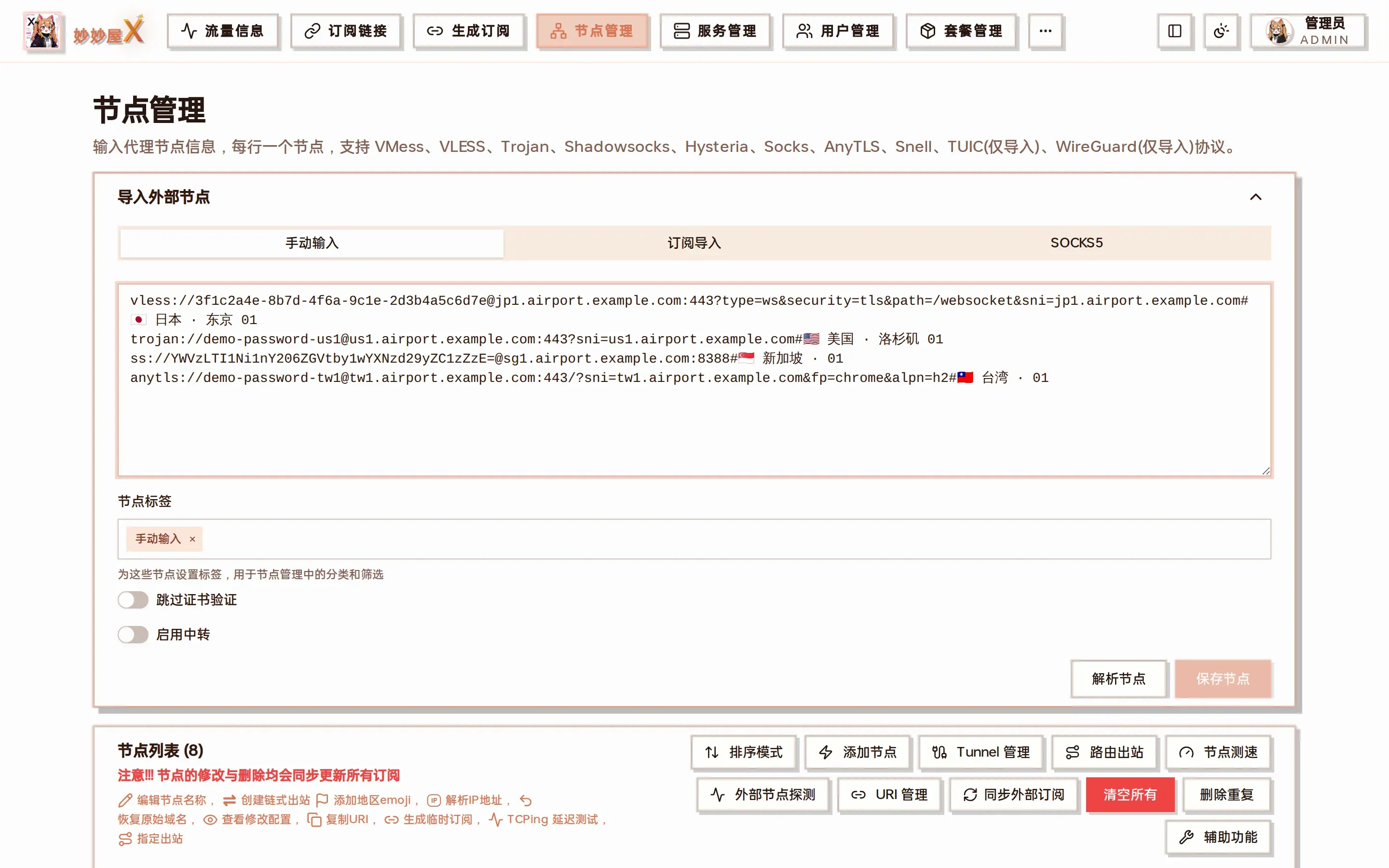Click the resize handle of the textarea
Viewport: 1389px width, 868px height.
pyautogui.click(x=1266, y=471)
